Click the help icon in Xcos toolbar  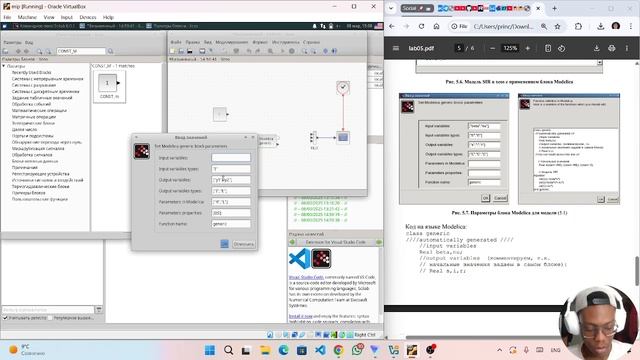pyautogui.click(x=334, y=51)
